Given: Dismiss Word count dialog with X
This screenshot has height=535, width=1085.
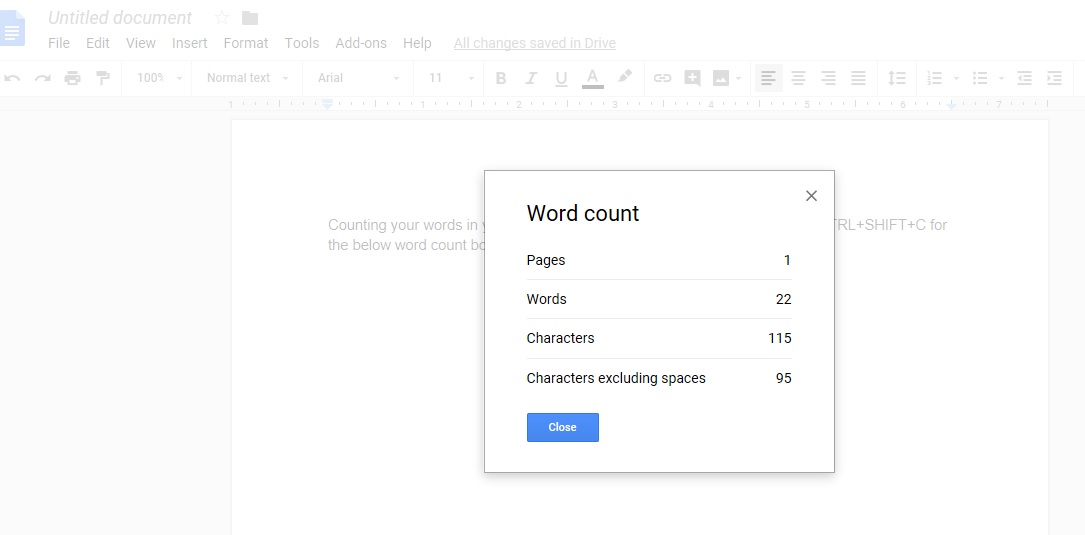Looking at the screenshot, I should tap(812, 196).
